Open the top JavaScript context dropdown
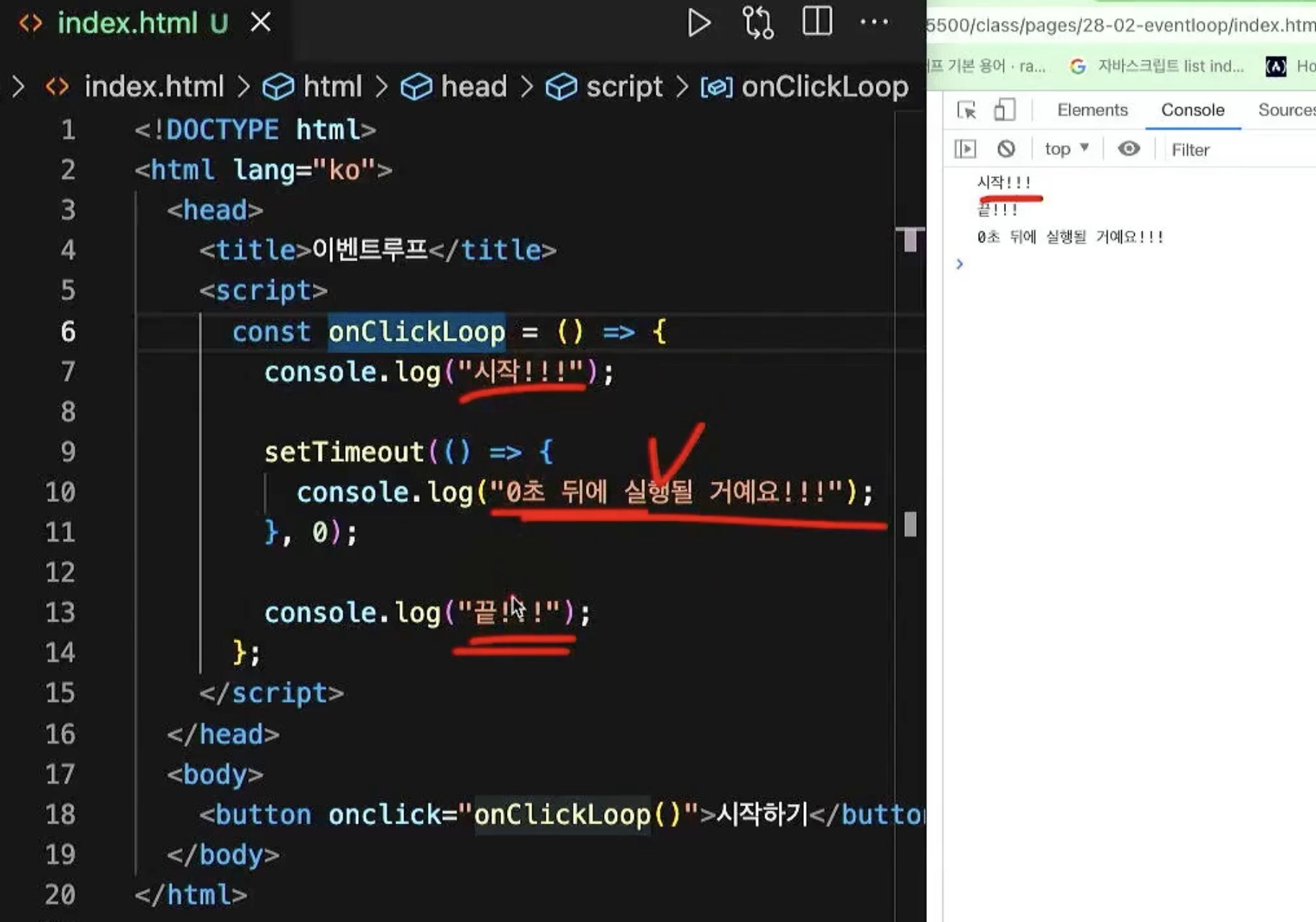The height and width of the screenshot is (922, 1316). click(1066, 149)
